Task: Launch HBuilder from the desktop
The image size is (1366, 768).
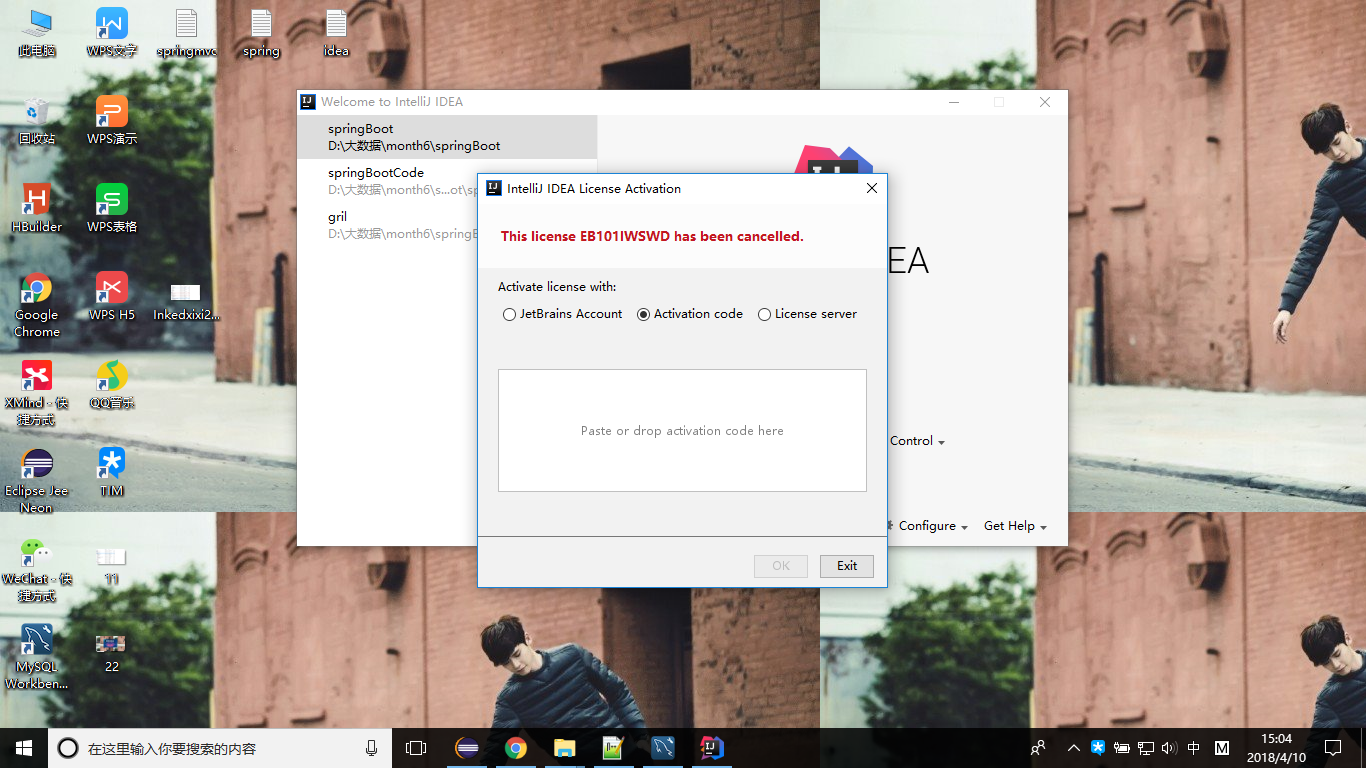Action: [37, 209]
